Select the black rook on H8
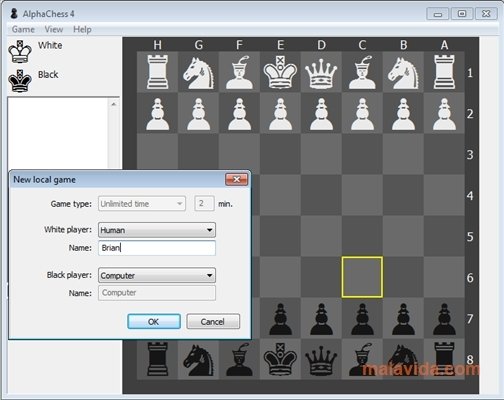 (157, 359)
